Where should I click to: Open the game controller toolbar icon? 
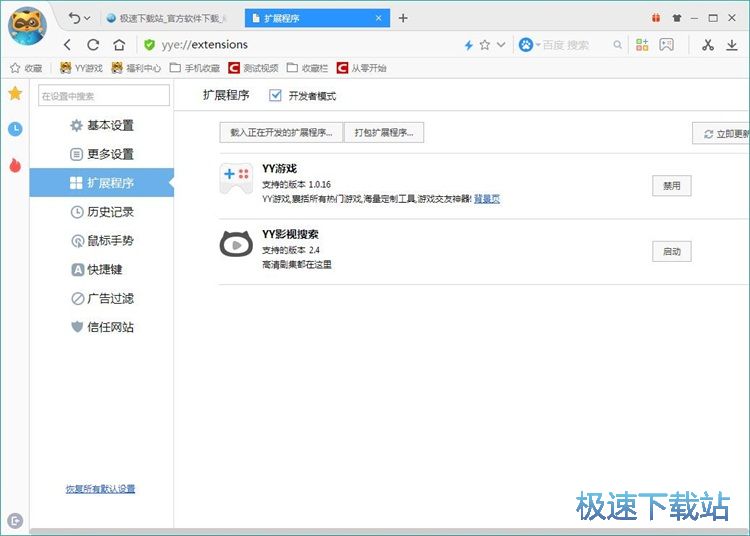666,45
